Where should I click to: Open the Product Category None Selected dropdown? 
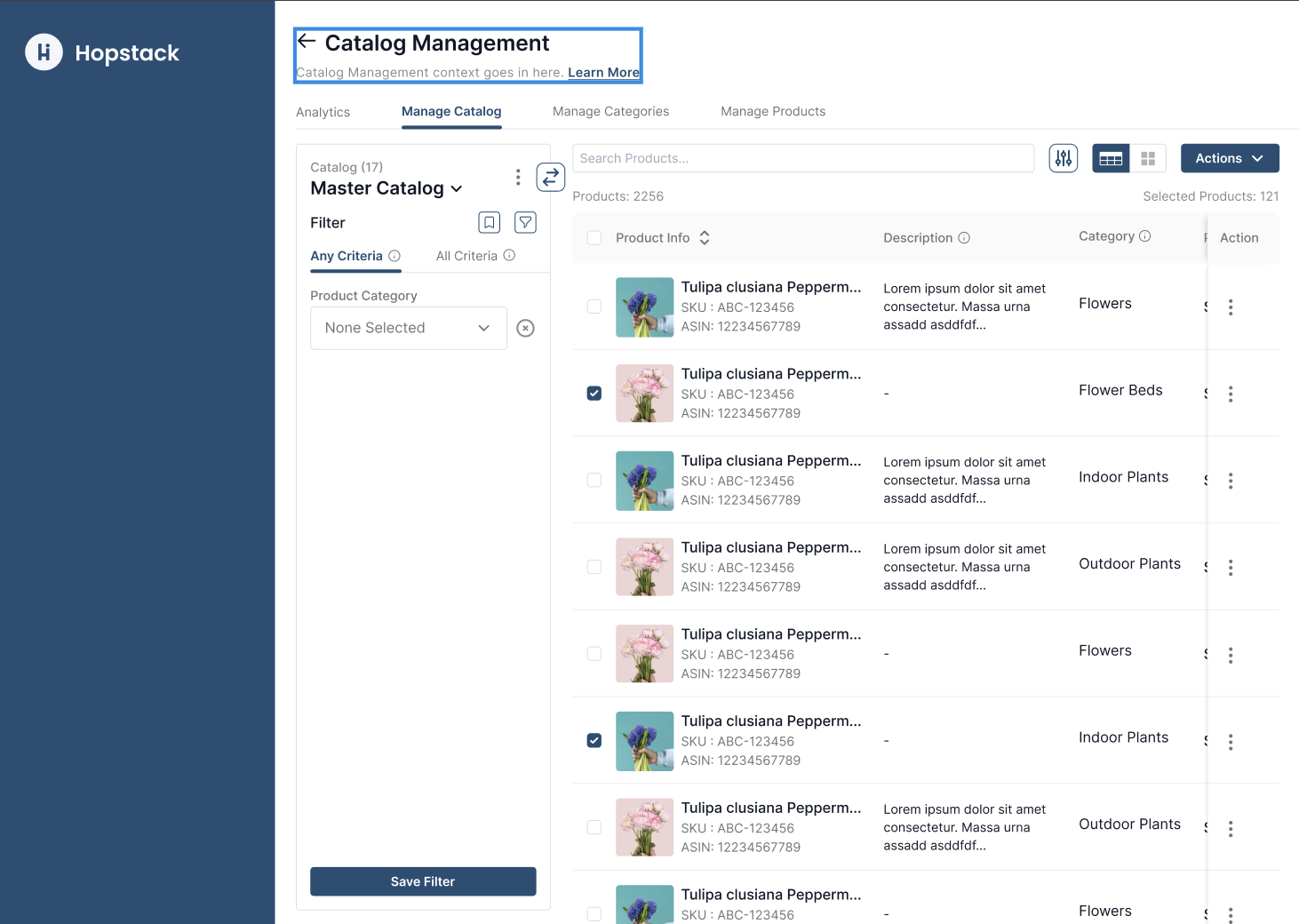click(408, 329)
